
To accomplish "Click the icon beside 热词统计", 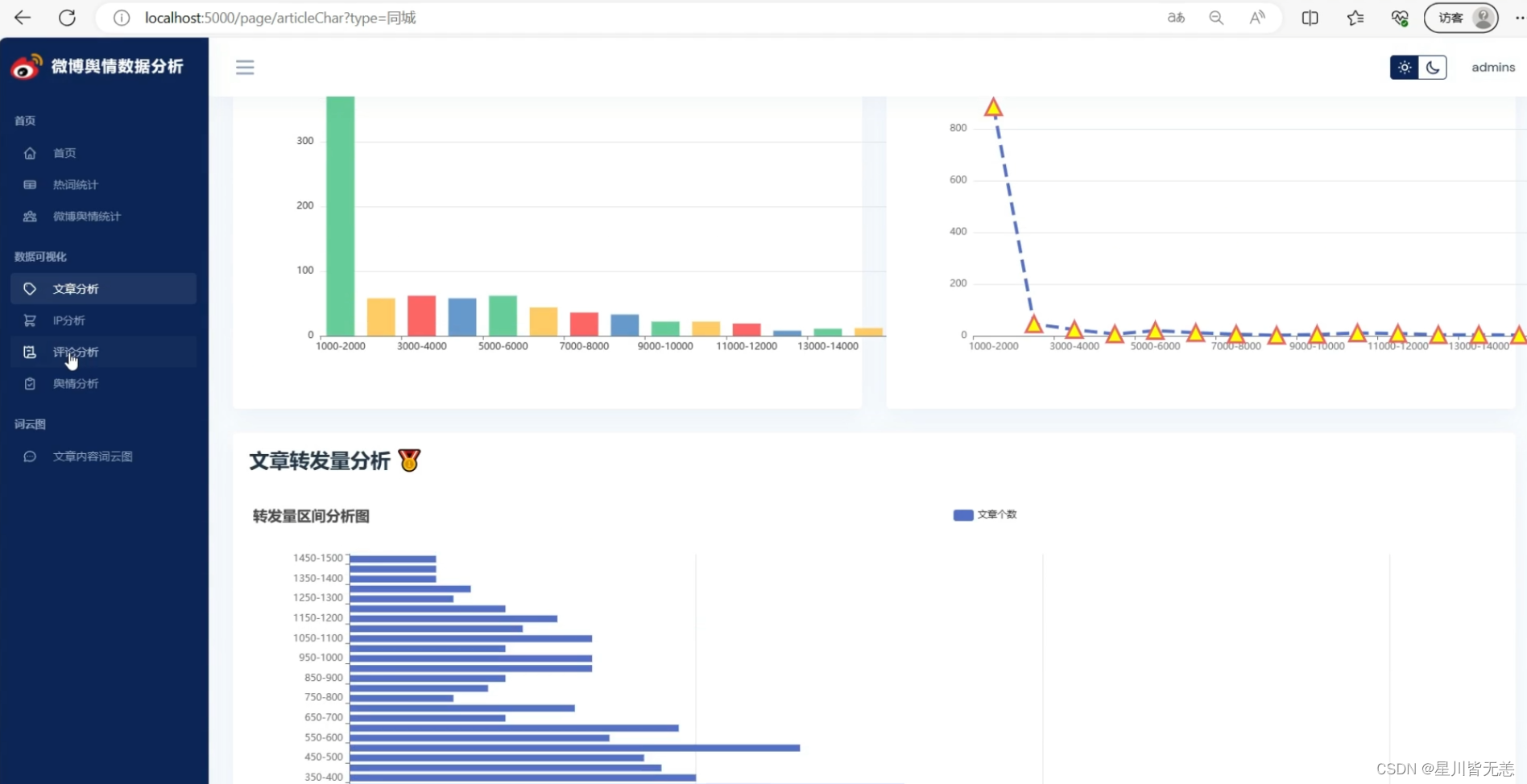I will (30, 184).
